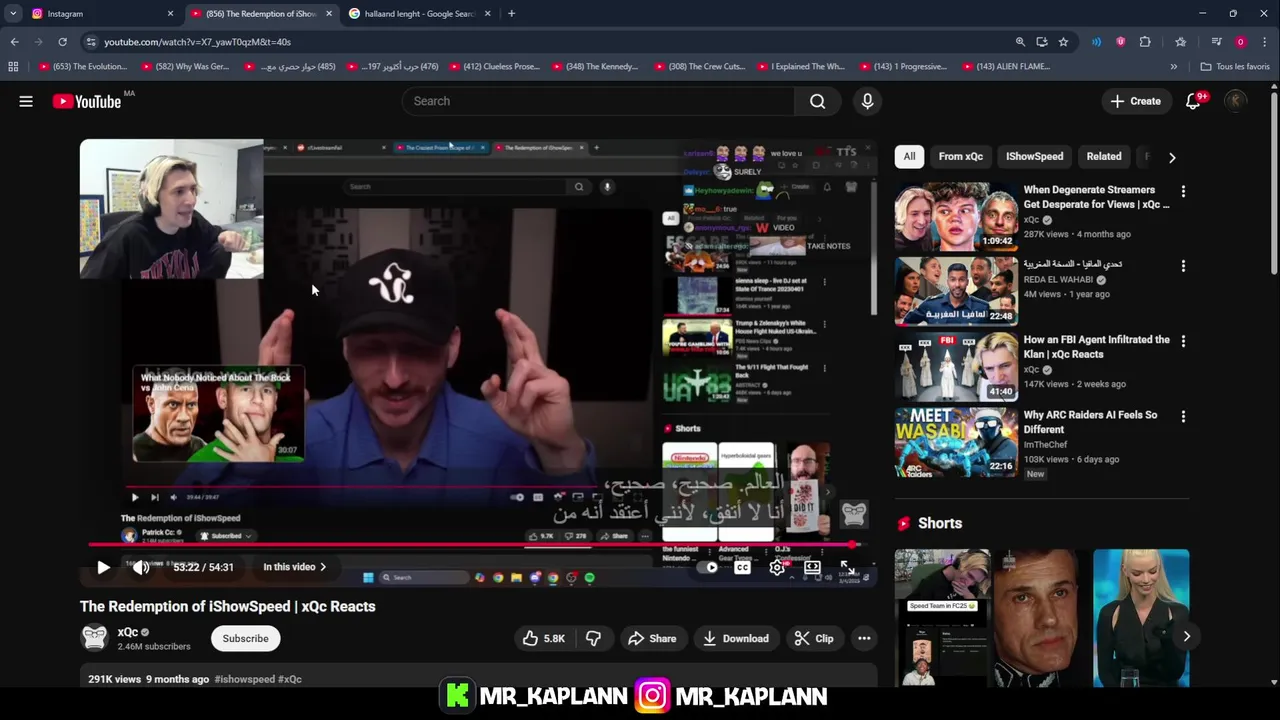Open the zoom magnifier in the address bar
The height and width of the screenshot is (720, 1280).
pos(1020,42)
